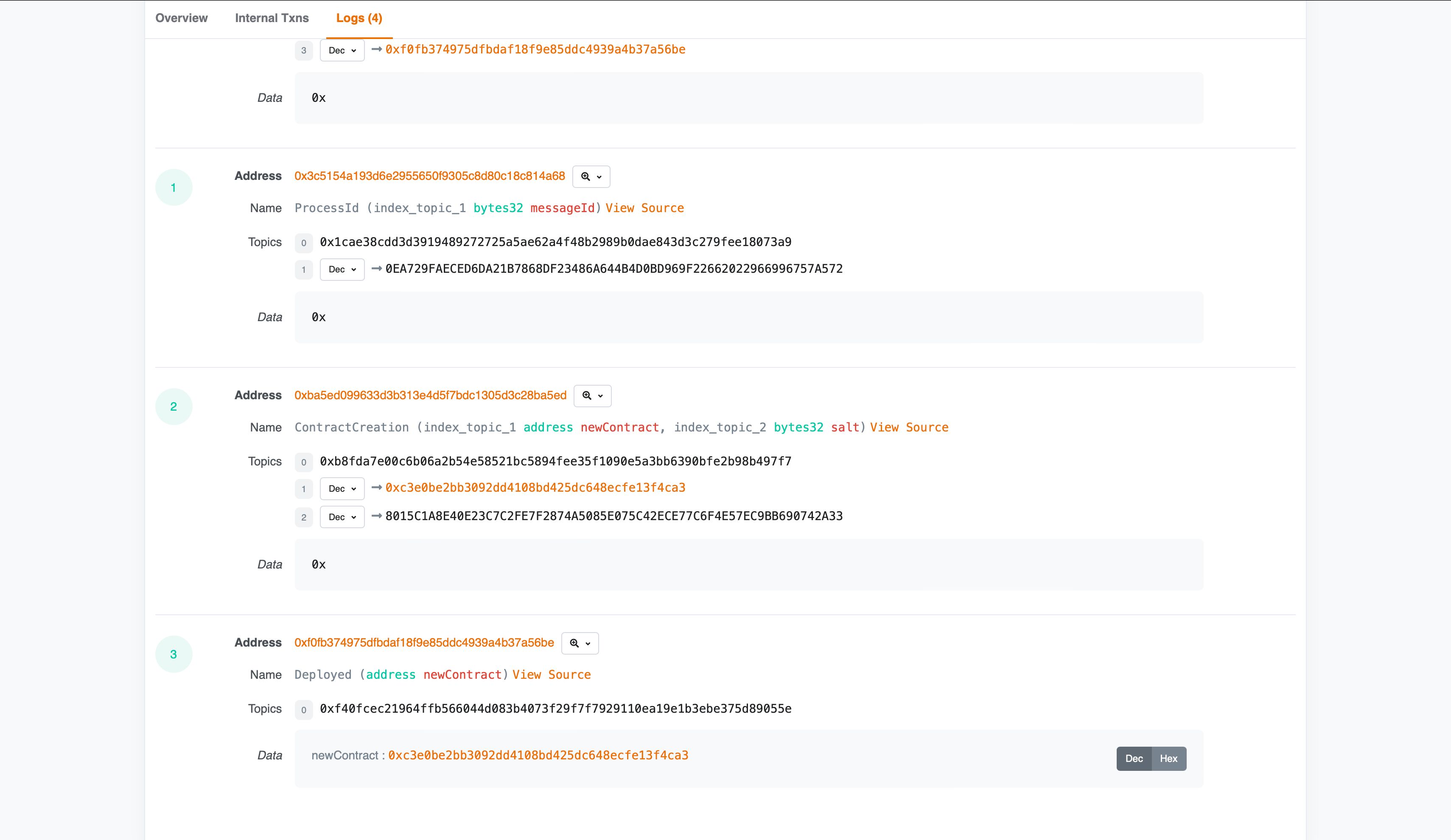This screenshot has width=1451, height=840.
Task: Open topic address link 0xf0fb374975dfbdaf at top
Action: tap(535, 50)
